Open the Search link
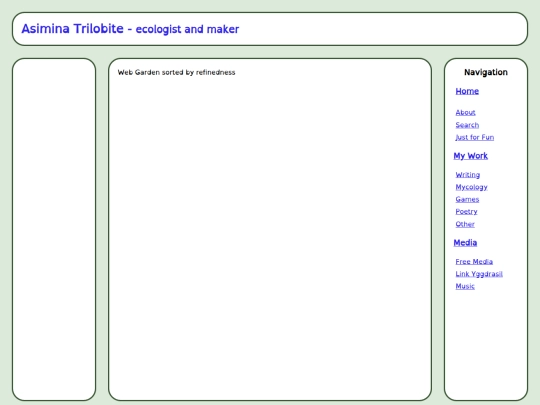This screenshot has height=405, width=540. coord(467,125)
